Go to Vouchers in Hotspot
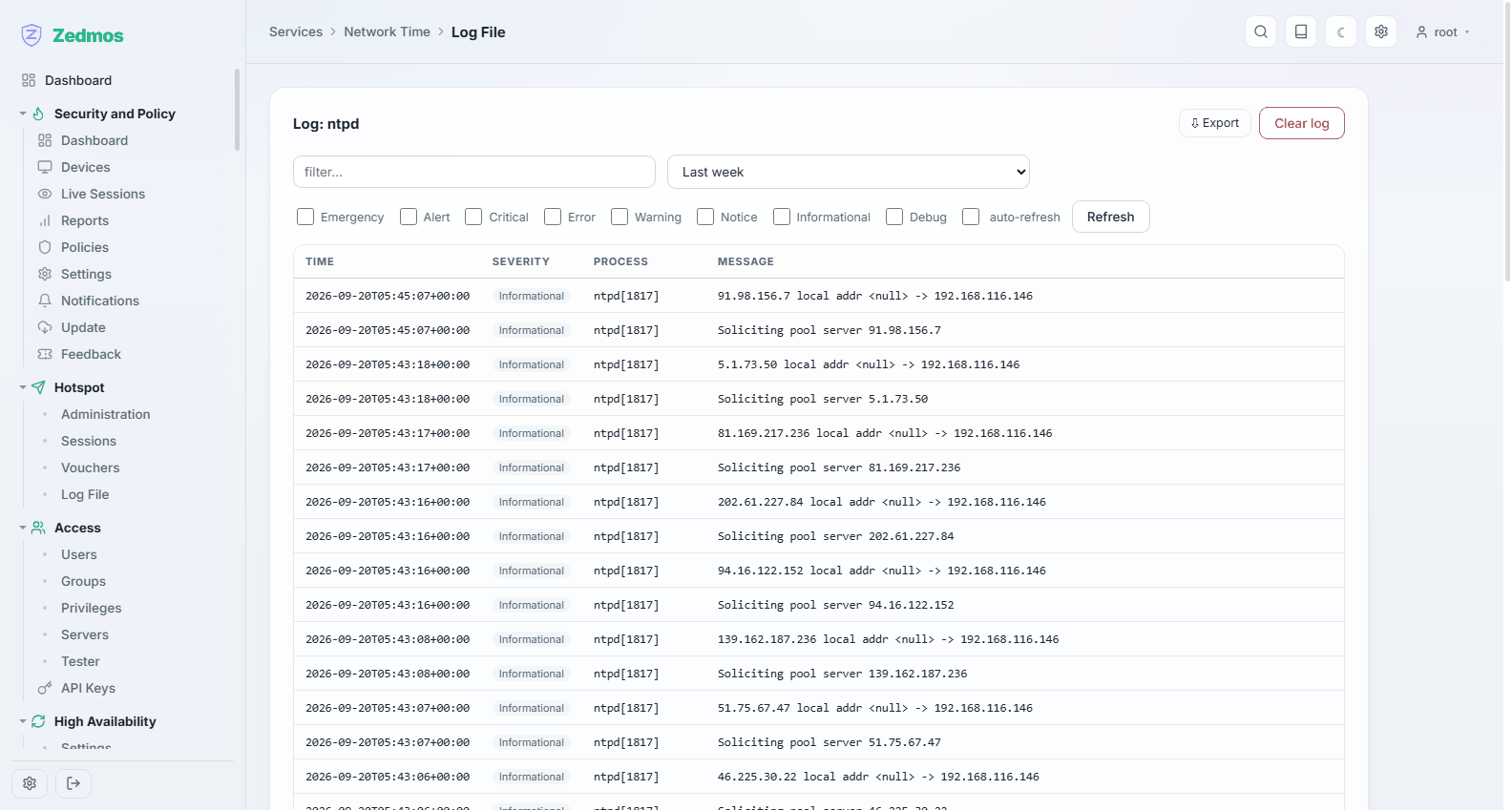This screenshot has width=1512, height=810. pos(91,467)
